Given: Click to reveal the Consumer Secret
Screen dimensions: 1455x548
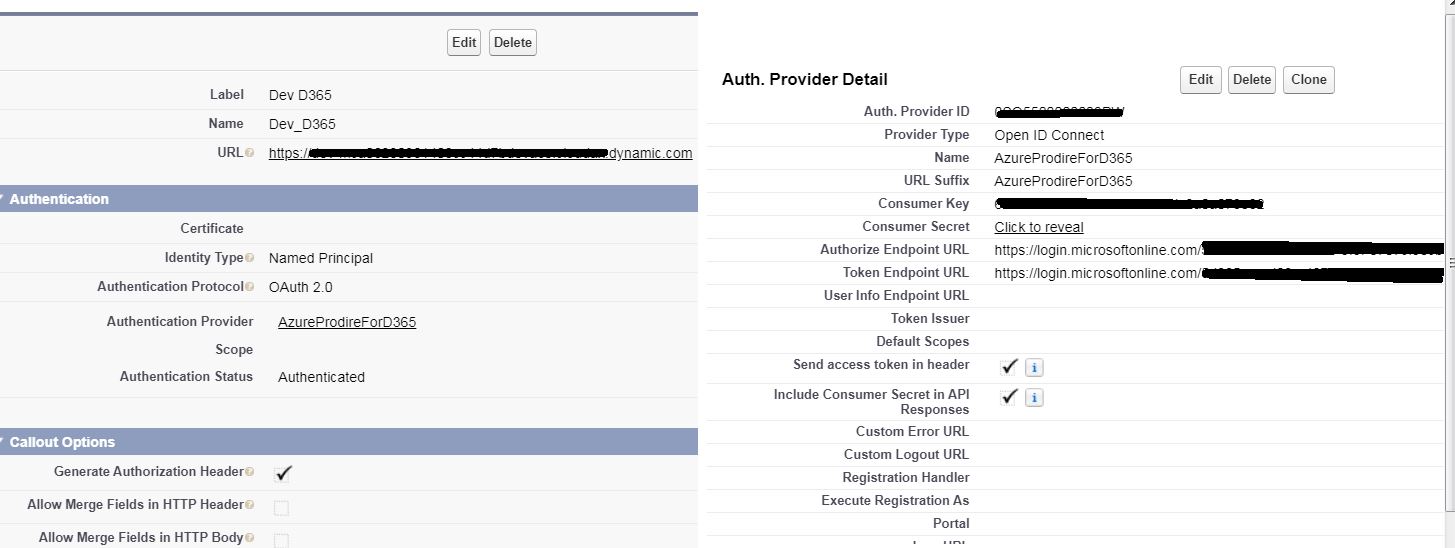Looking at the screenshot, I should pyautogui.click(x=1039, y=227).
